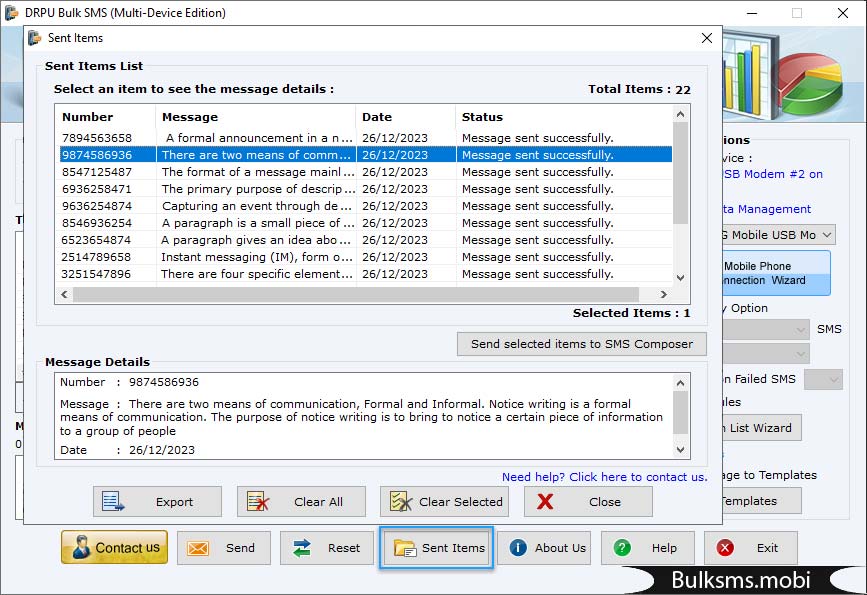Click the Clear Selected button
The image size is (867, 595).
444,502
